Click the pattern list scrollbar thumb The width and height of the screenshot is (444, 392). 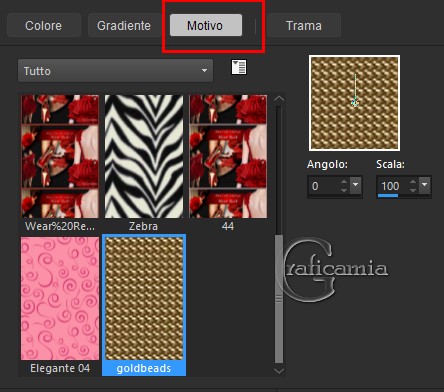[279, 299]
